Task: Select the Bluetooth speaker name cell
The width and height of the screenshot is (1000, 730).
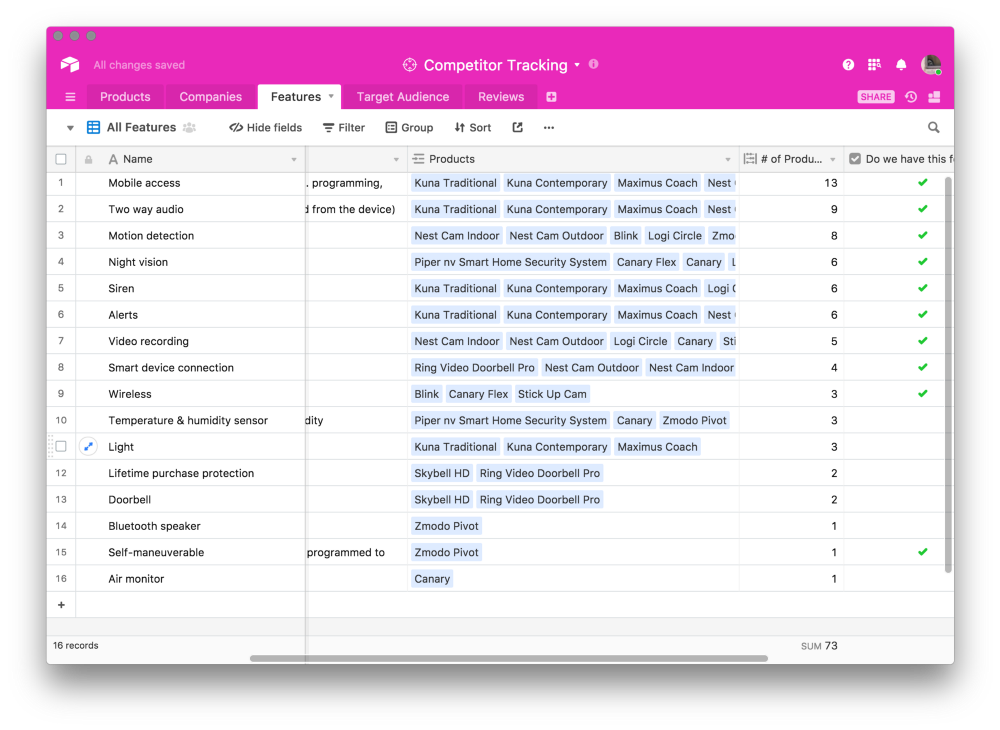Action: point(191,526)
